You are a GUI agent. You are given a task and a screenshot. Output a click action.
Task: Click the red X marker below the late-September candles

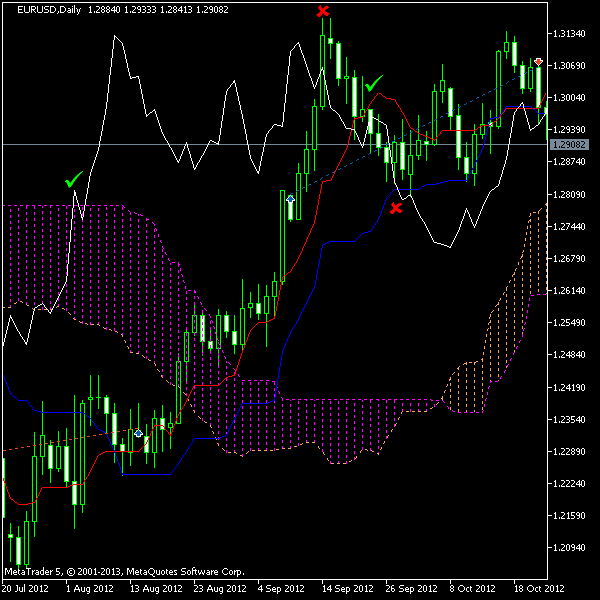click(396, 208)
